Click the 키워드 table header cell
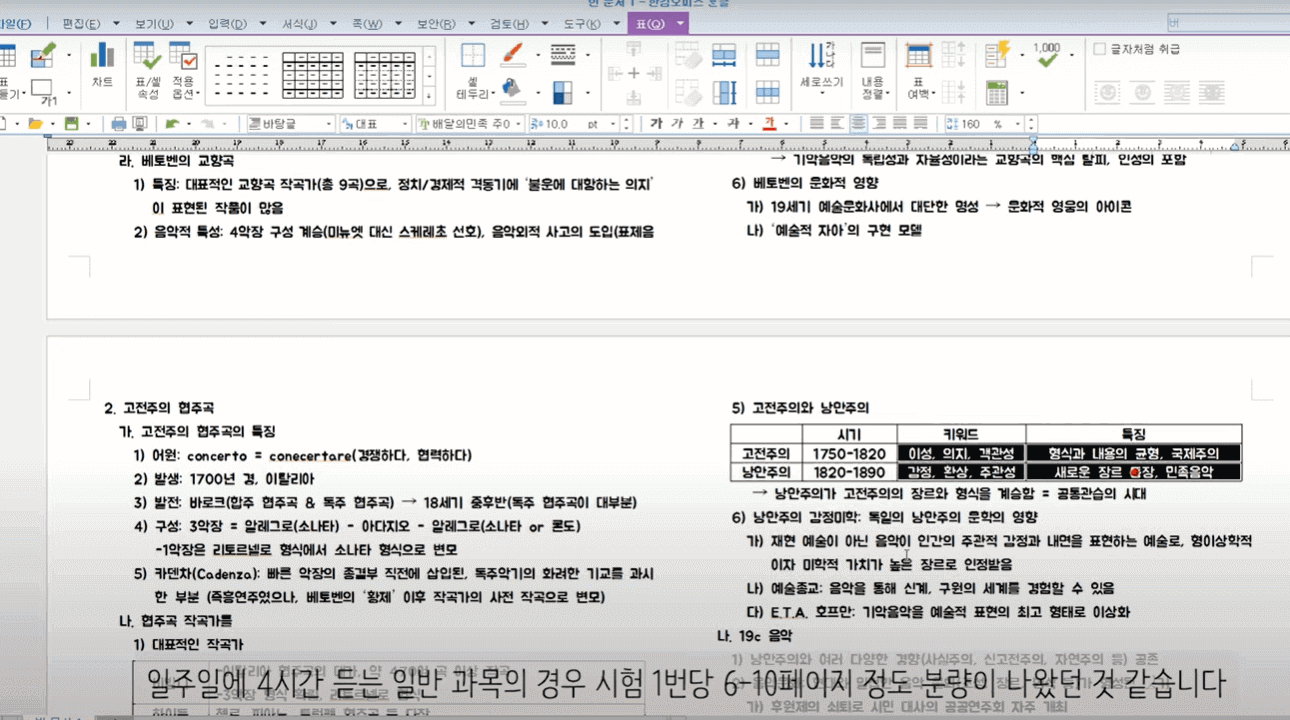Image resolution: width=1290 pixels, height=720 pixels. click(x=961, y=434)
